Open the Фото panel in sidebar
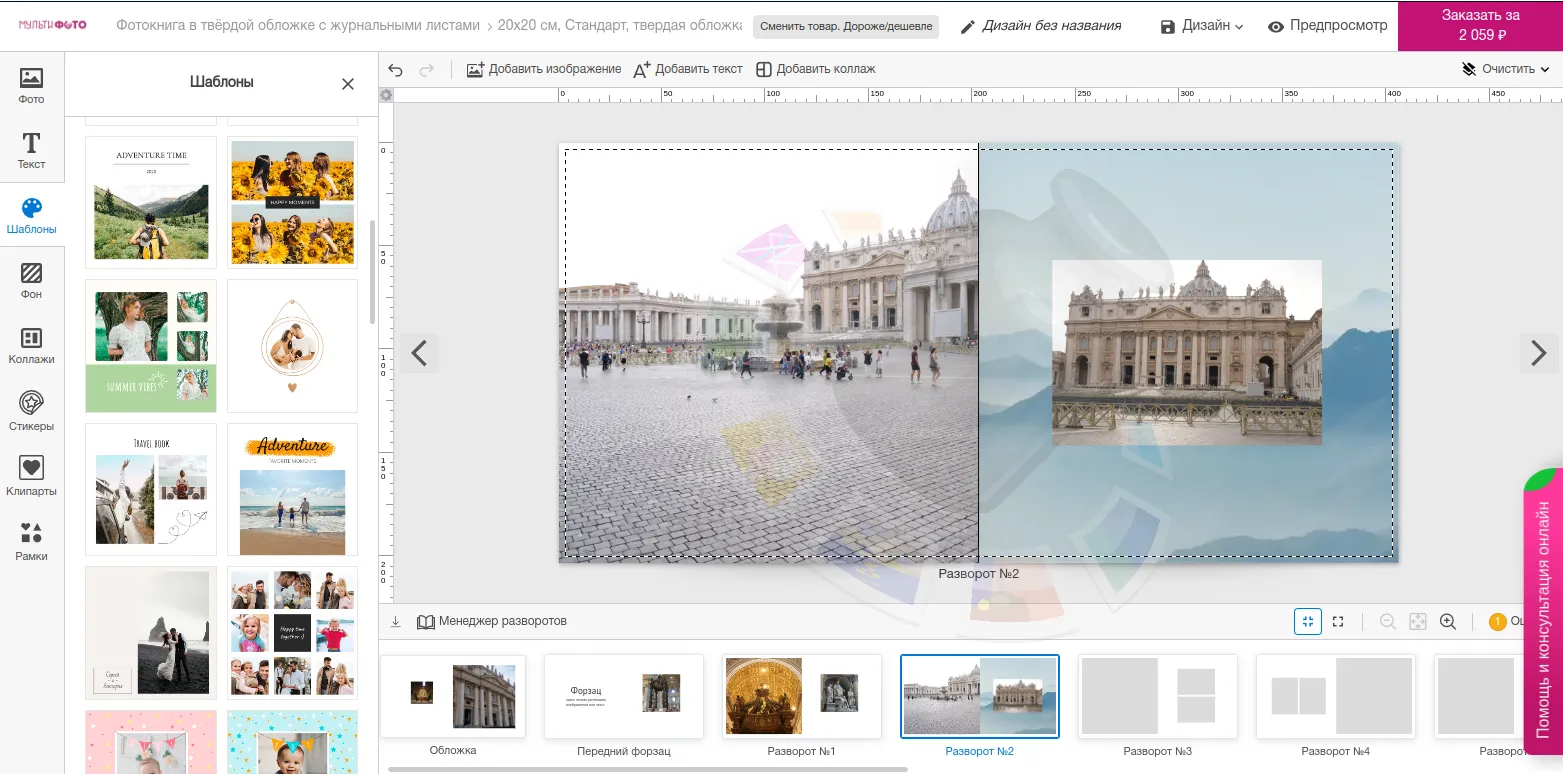 [x=31, y=86]
